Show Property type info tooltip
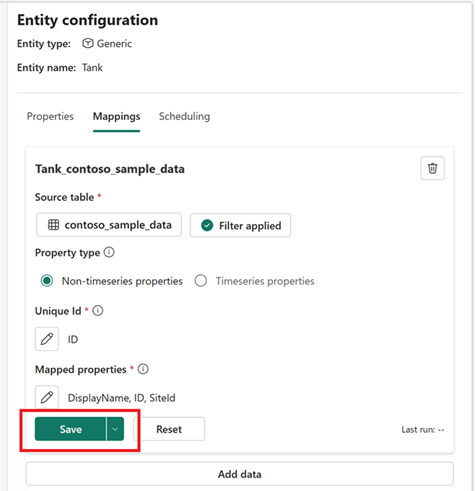 pos(109,252)
